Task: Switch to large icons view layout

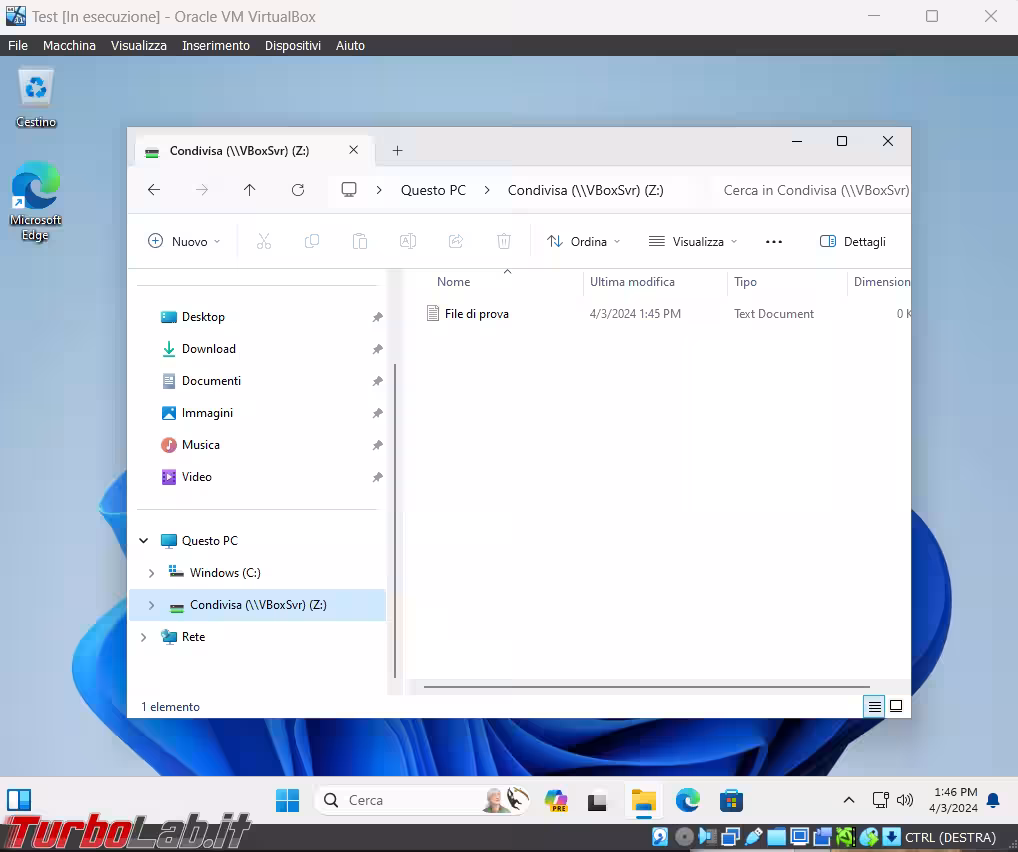Action: pos(896,706)
